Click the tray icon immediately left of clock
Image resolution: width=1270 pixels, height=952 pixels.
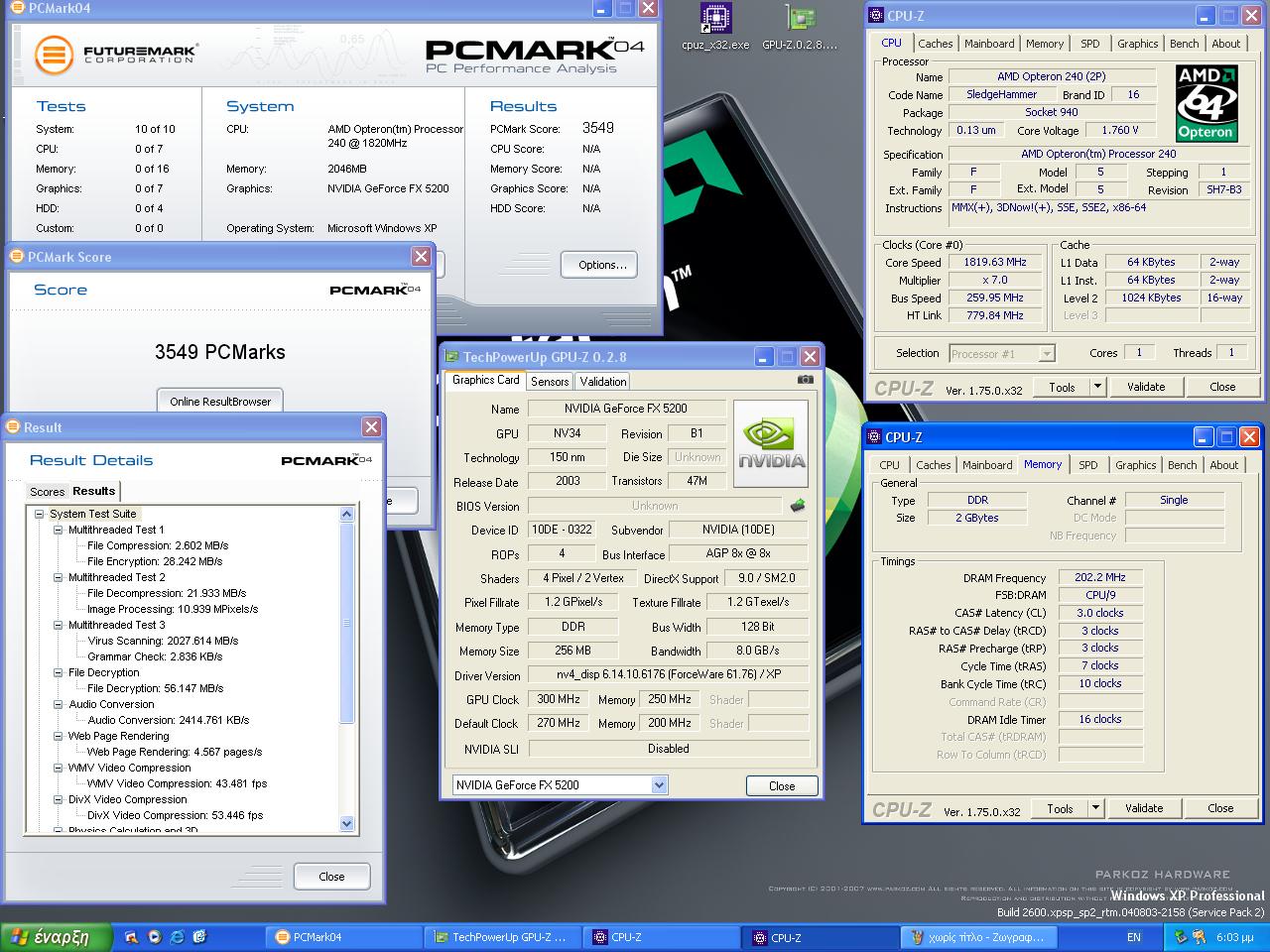point(1202,937)
